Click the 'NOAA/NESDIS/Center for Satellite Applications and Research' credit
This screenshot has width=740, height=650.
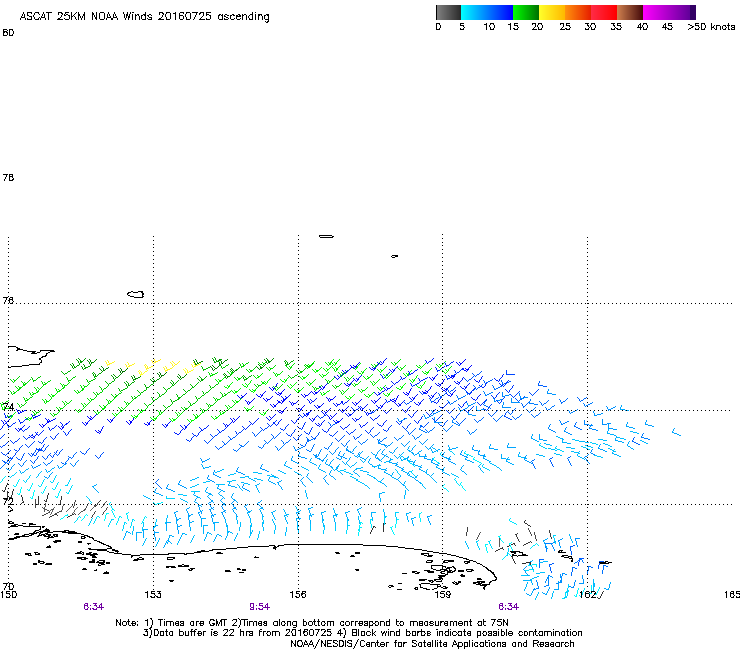click(432, 644)
